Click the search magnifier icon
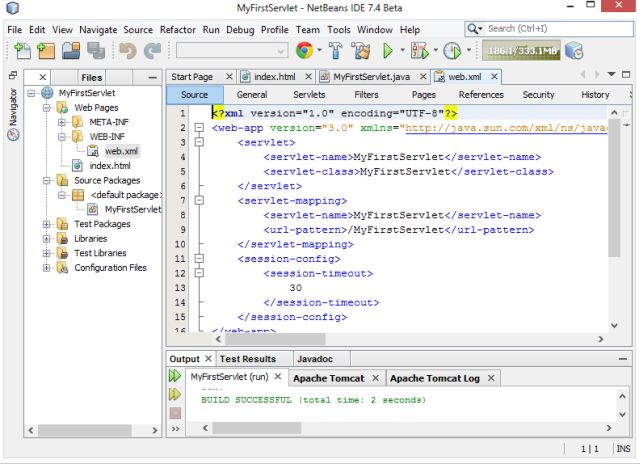 [472, 29]
